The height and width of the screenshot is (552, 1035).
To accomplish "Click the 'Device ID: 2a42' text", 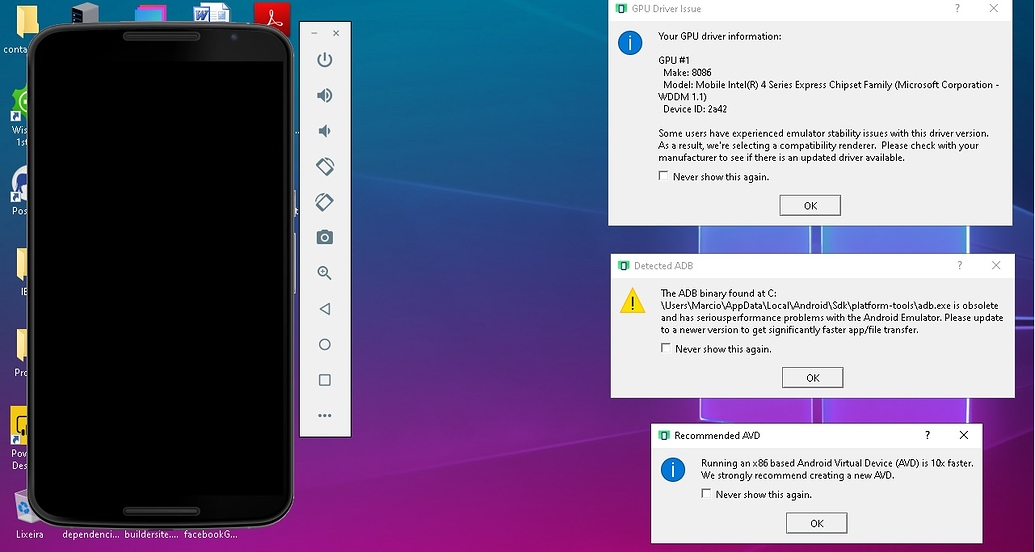I will 695,109.
